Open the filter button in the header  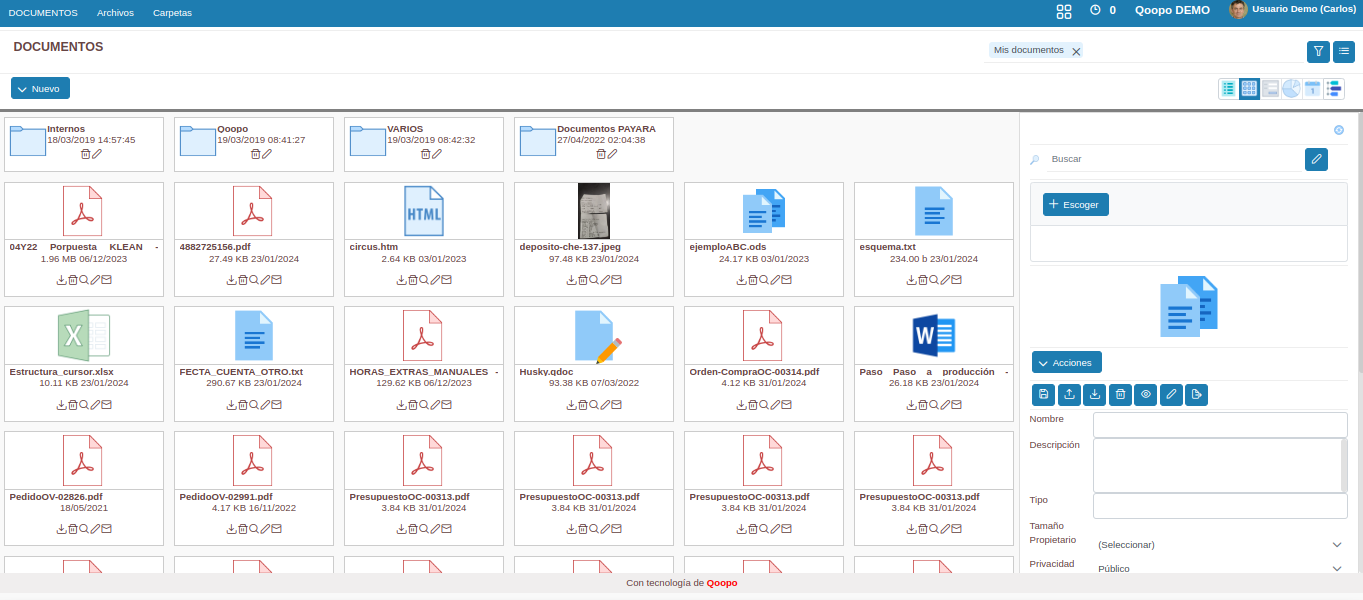click(x=1318, y=51)
